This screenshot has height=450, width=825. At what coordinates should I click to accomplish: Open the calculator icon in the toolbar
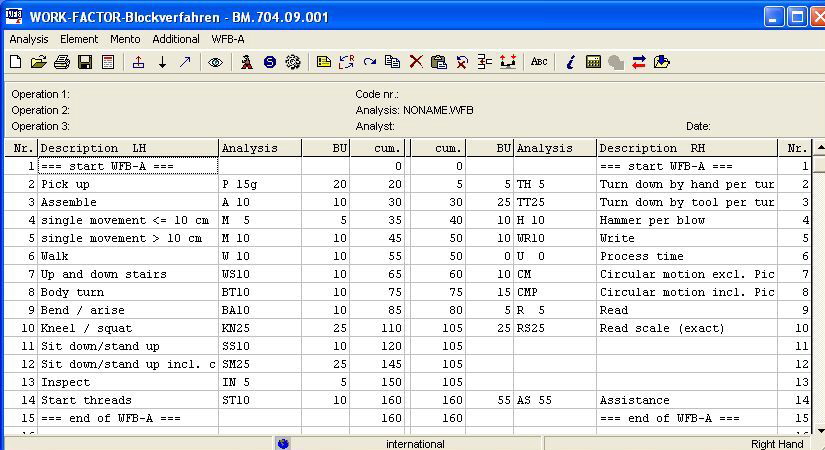(594, 62)
